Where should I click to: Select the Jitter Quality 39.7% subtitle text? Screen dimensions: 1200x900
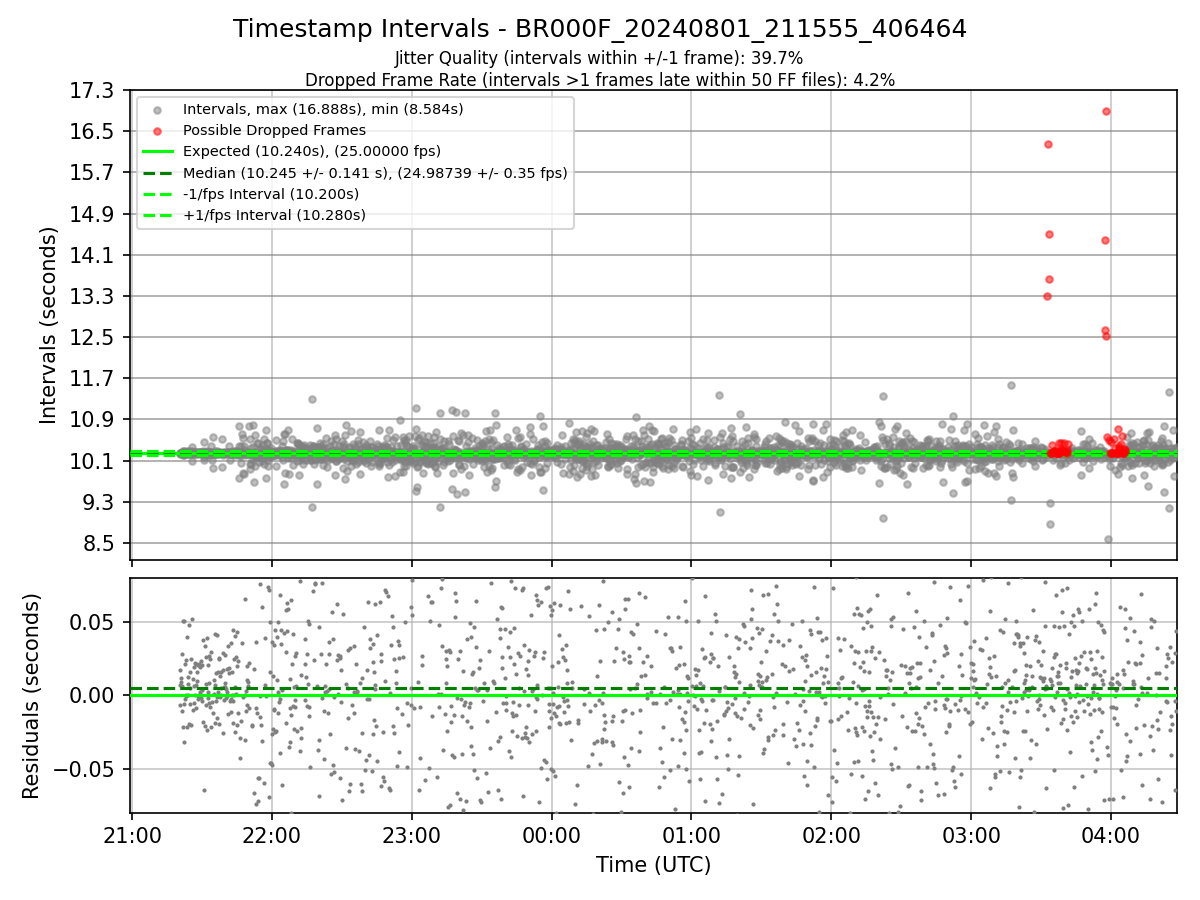coord(599,58)
